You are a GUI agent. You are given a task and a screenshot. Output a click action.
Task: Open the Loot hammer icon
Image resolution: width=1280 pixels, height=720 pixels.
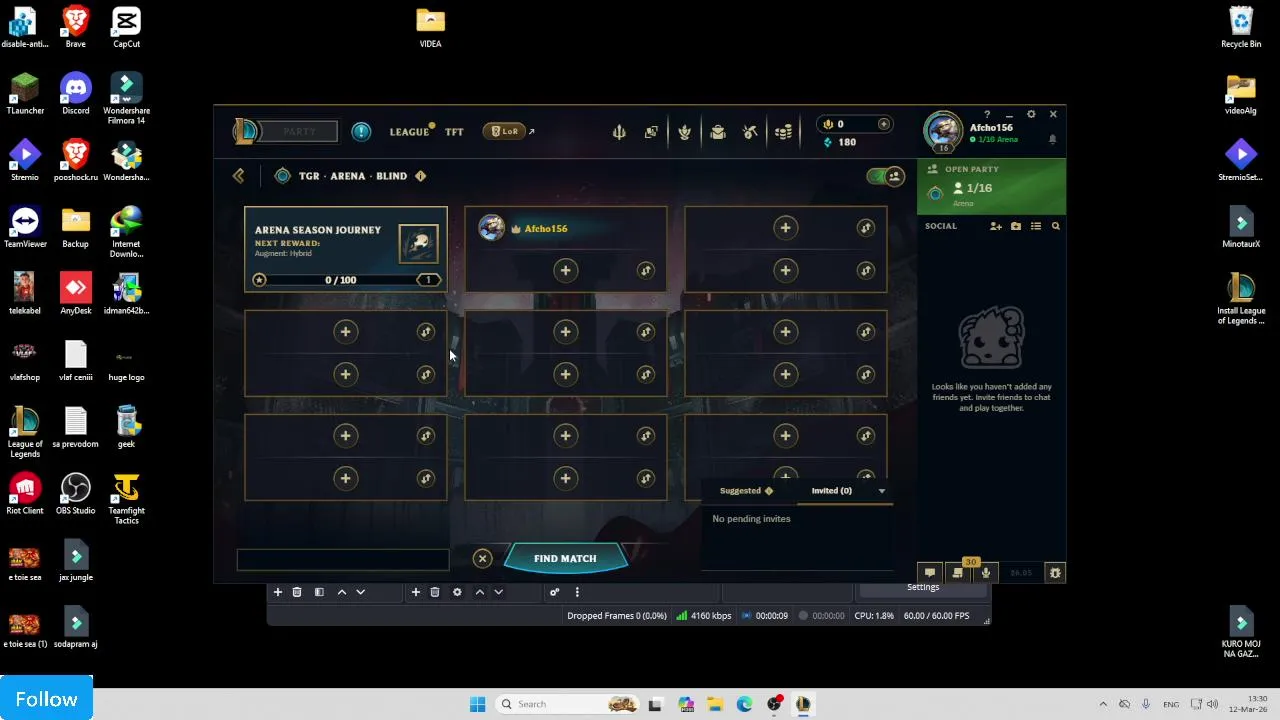coord(750,132)
